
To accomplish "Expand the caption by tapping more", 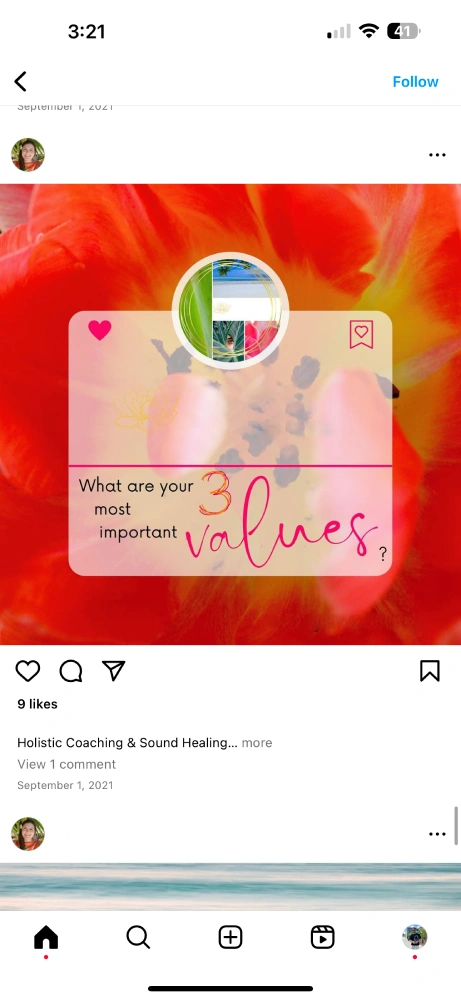I will click(x=257, y=742).
